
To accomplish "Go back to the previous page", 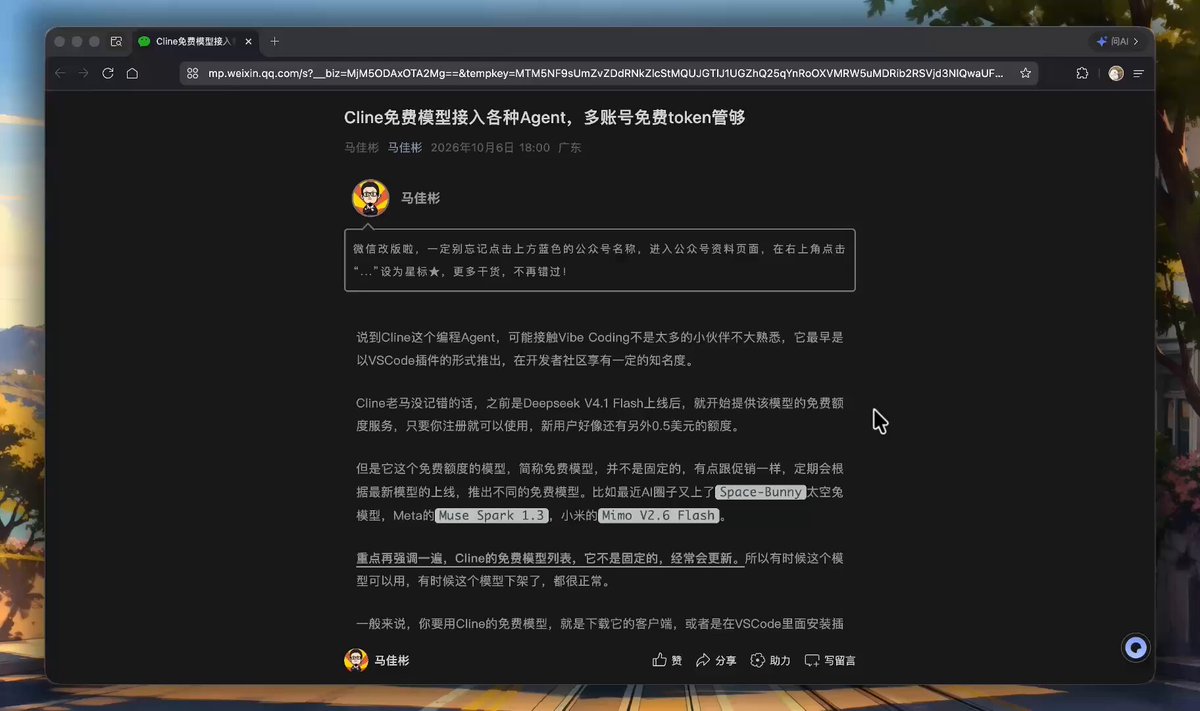I will click(x=60, y=73).
